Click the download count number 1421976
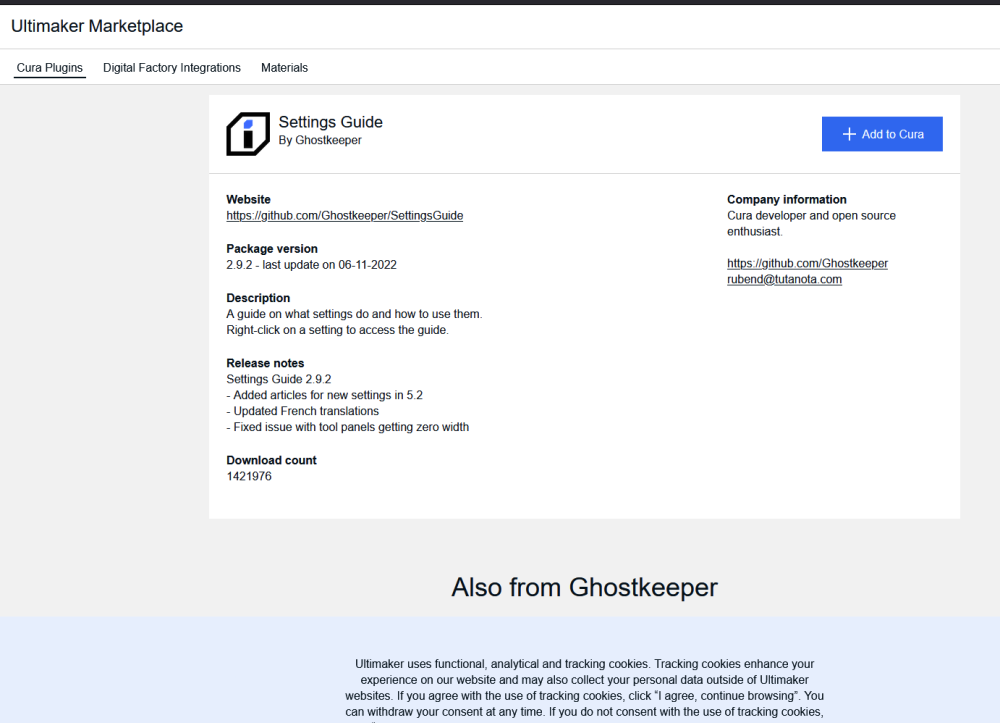 [x=249, y=476]
